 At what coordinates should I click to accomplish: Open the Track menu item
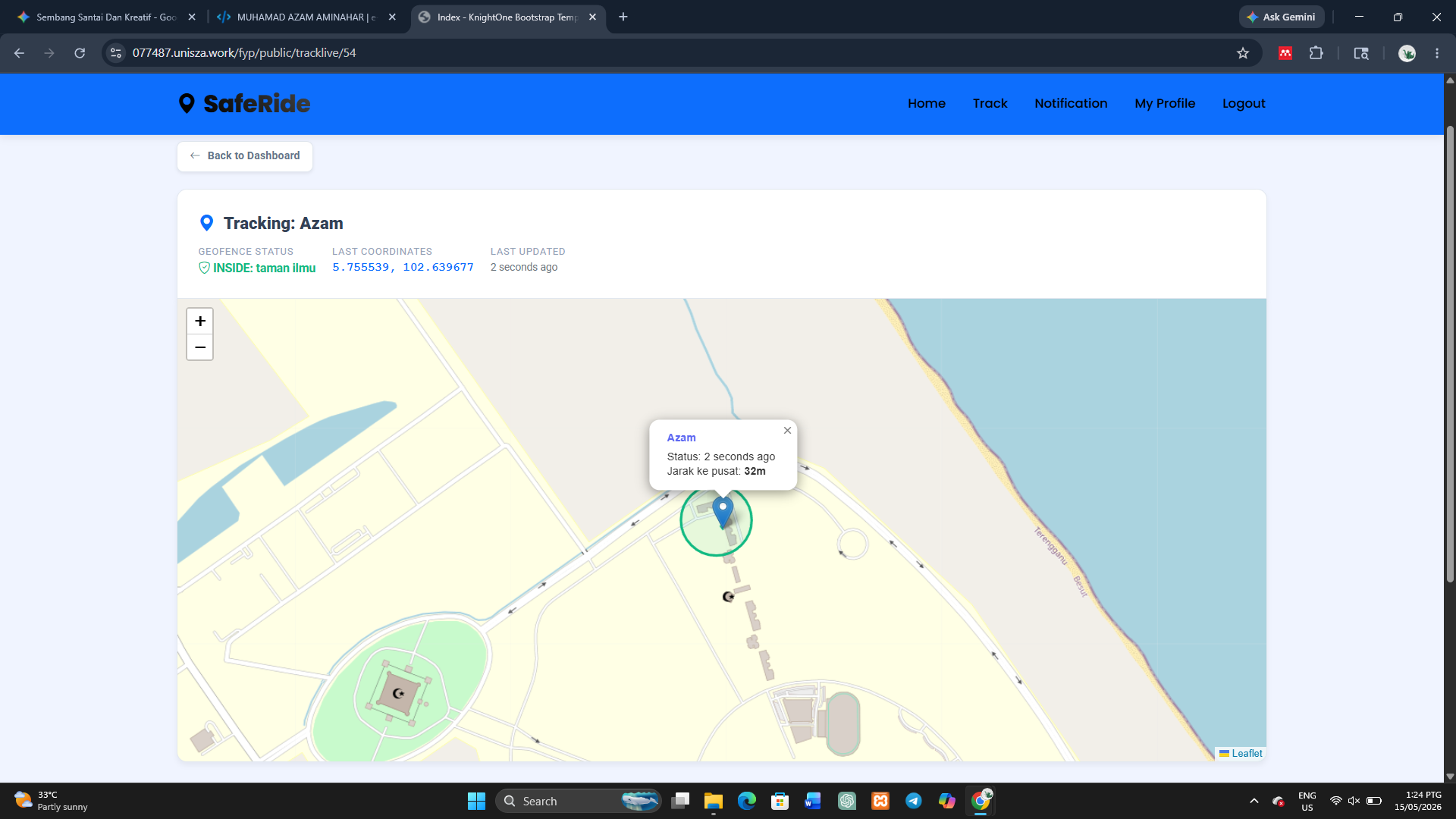(x=990, y=103)
